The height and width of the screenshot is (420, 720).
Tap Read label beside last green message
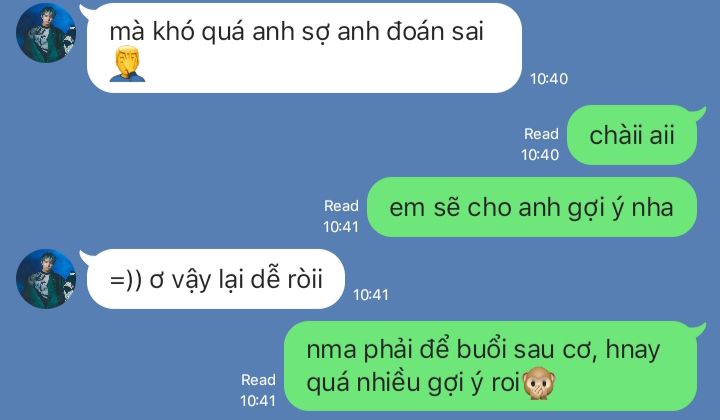pos(259,380)
